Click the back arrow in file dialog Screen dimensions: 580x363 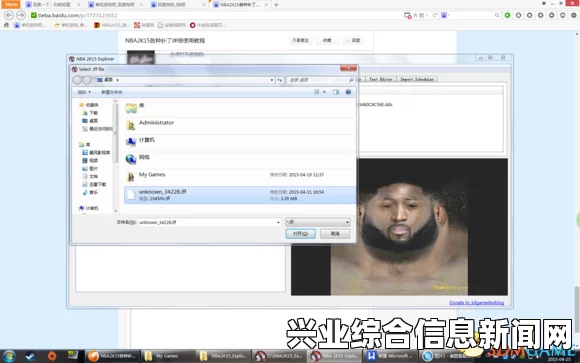(x=77, y=80)
